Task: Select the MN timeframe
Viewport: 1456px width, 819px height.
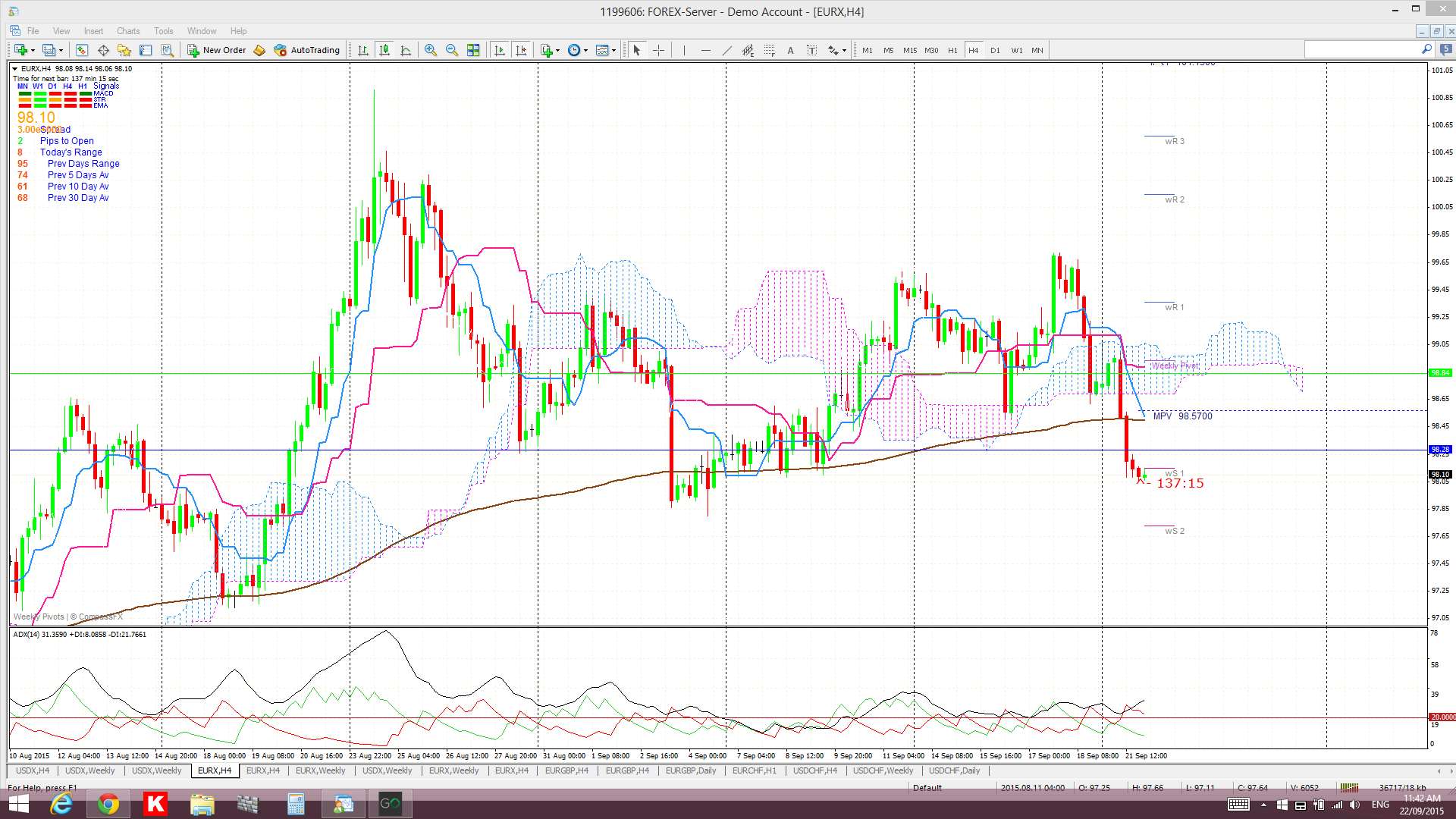Action: point(1037,50)
